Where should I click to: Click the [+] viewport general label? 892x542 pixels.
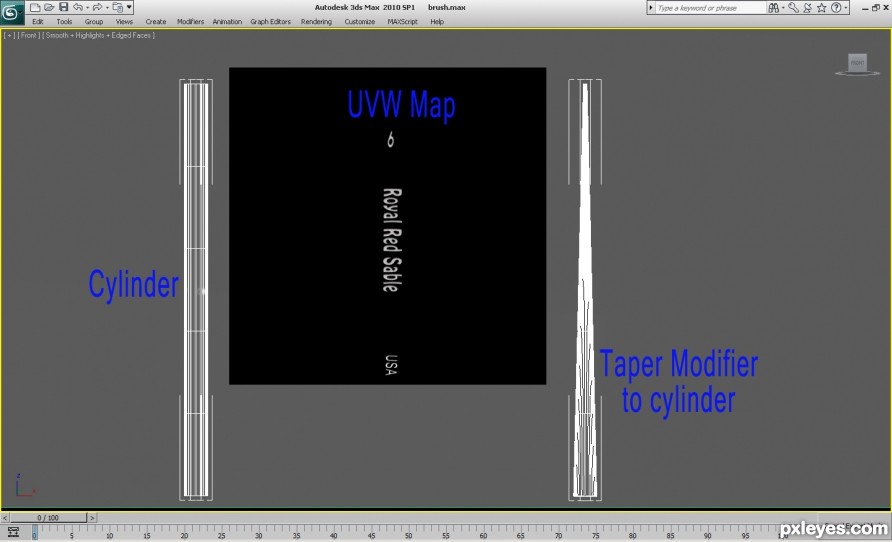coord(10,35)
